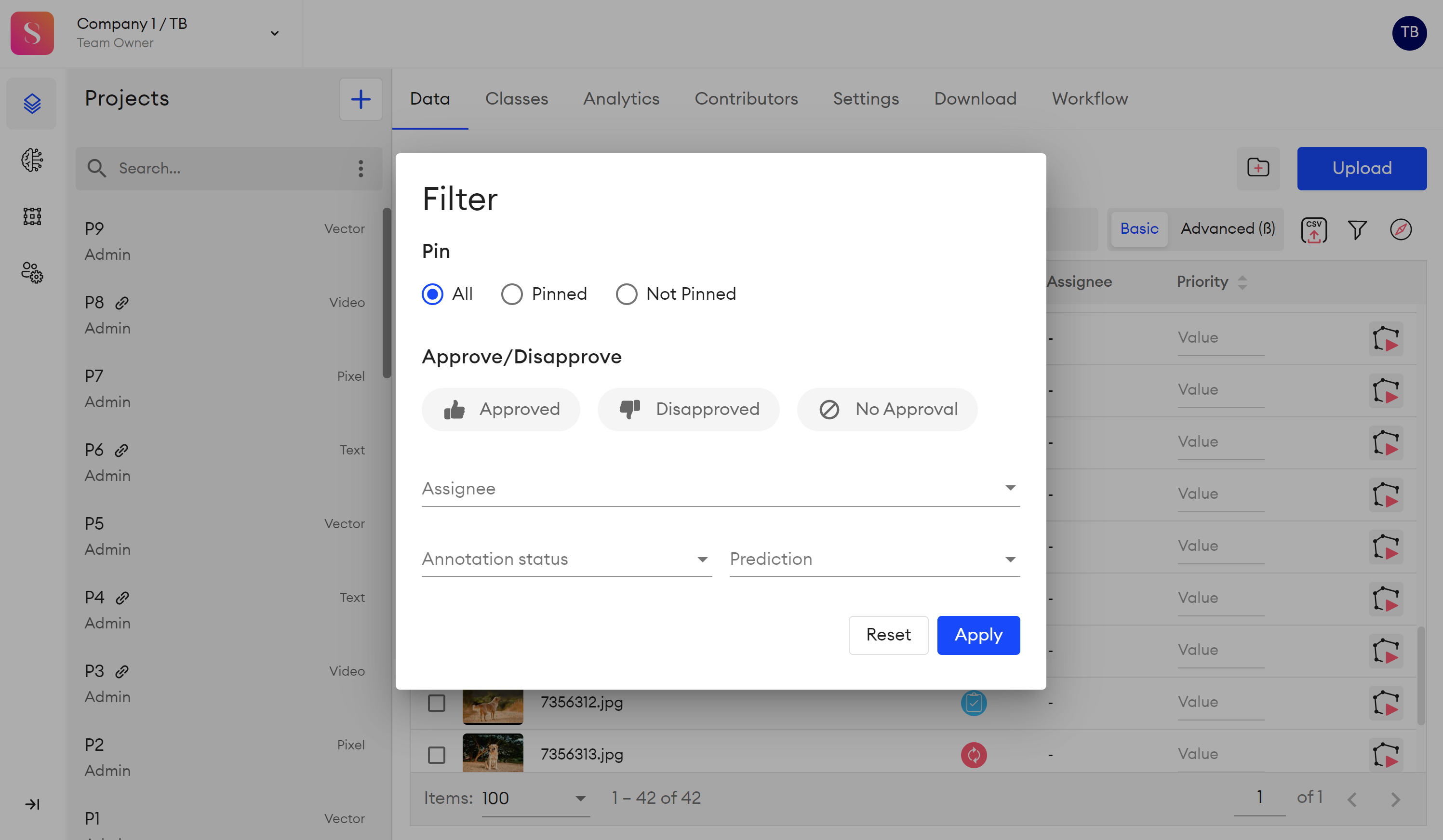The image size is (1443, 840).
Task: Sort by Priority column arrows
Action: [1242, 282]
